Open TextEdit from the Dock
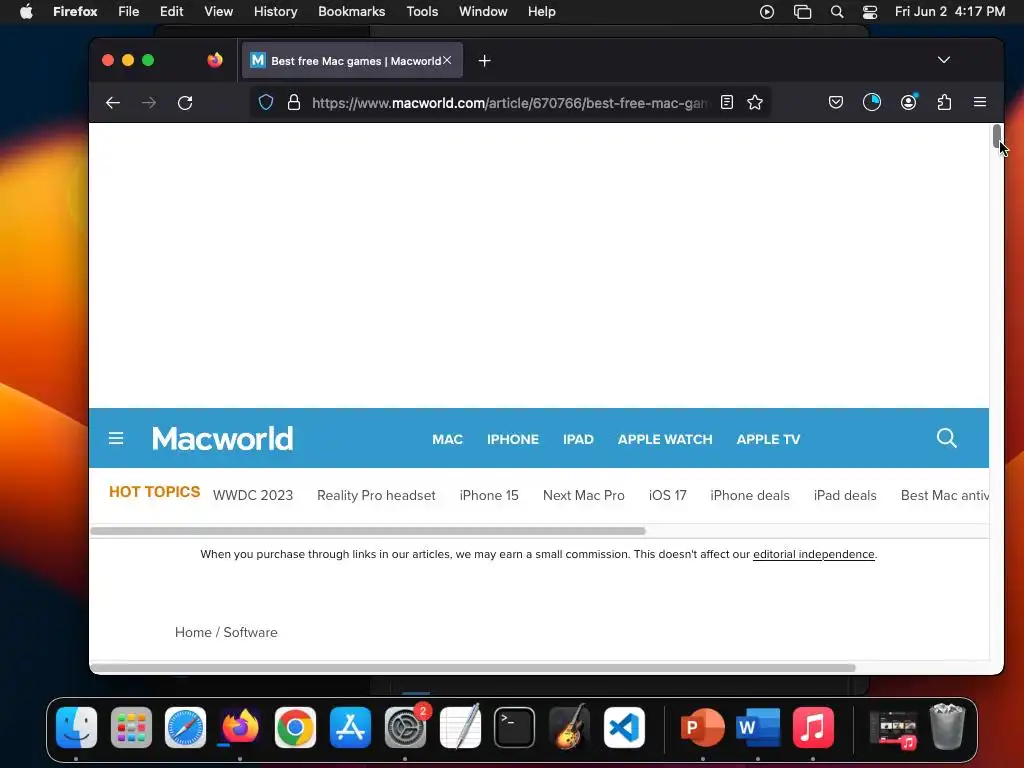The width and height of the screenshot is (1024, 768). pos(460,727)
